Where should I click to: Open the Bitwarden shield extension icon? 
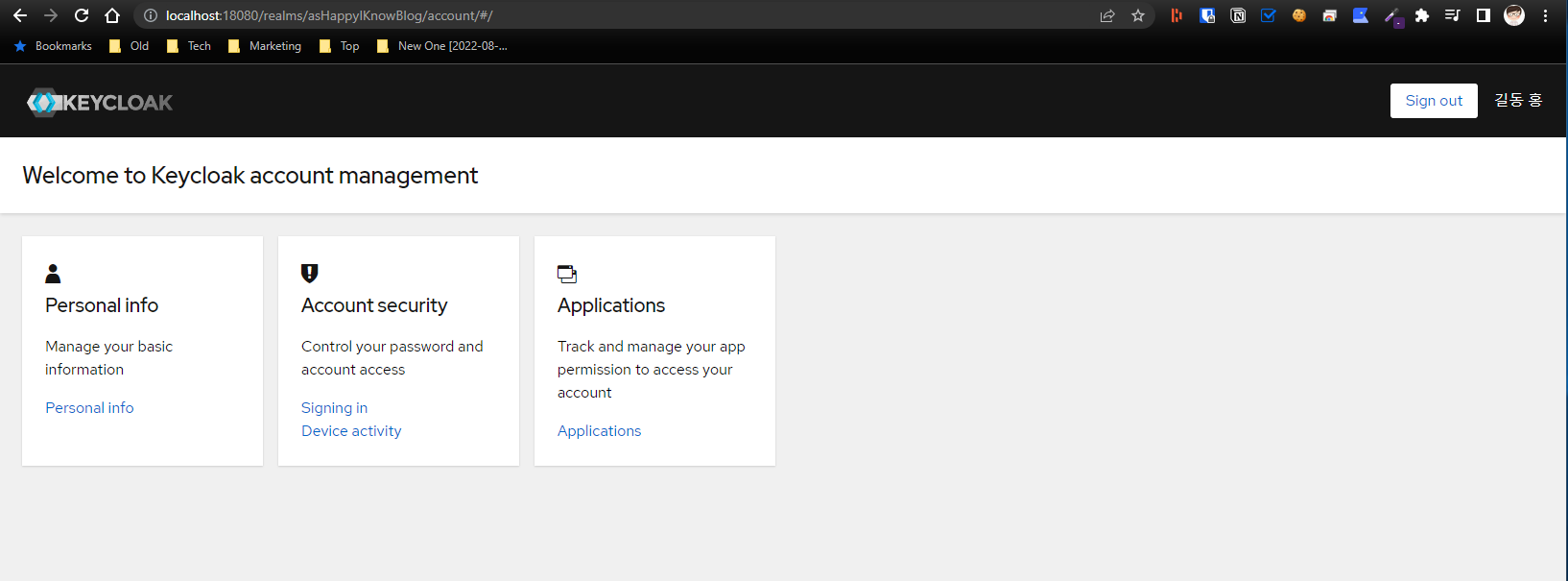click(x=1207, y=15)
